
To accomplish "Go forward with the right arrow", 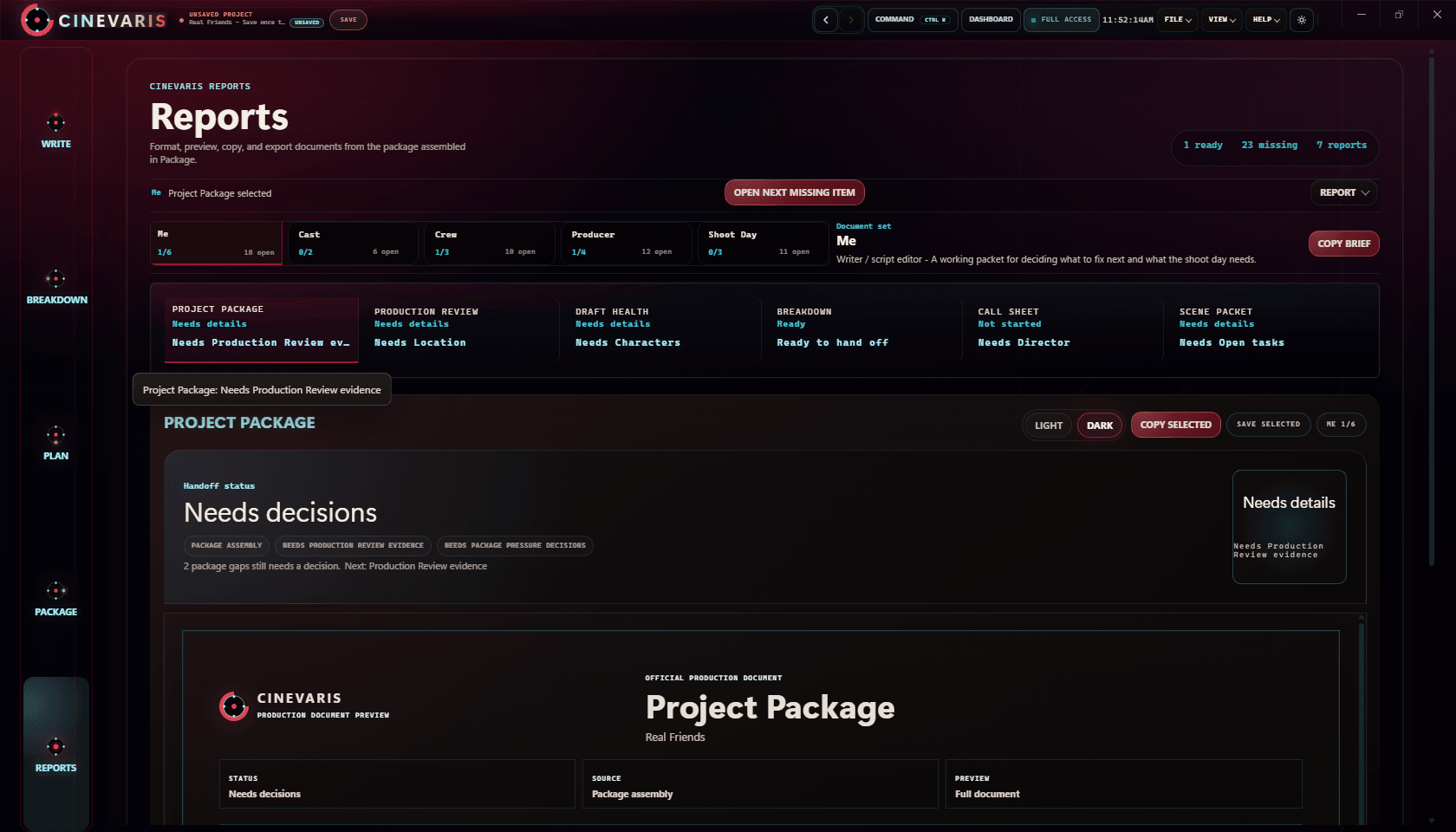I will 851,20.
